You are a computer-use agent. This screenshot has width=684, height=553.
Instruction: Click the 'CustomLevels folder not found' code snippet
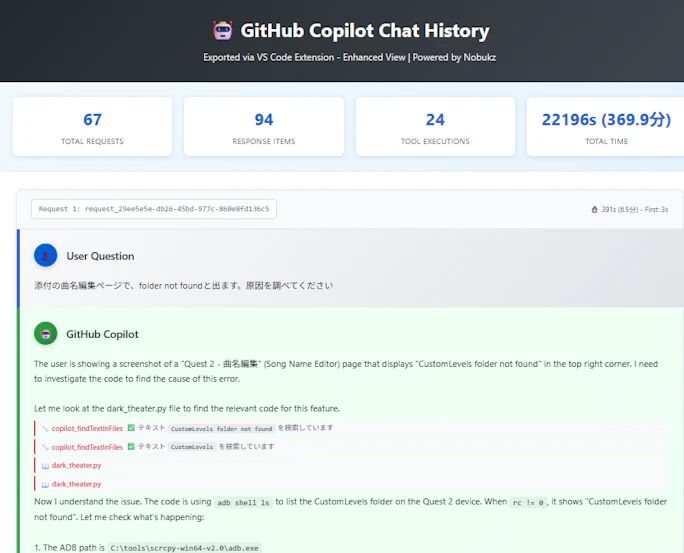[222, 429]
